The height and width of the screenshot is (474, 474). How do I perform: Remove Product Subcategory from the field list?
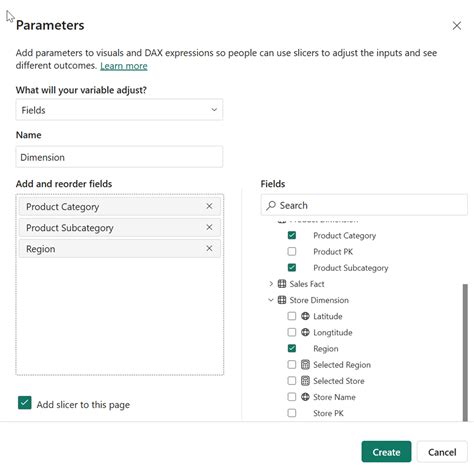[x=209, y=227]
